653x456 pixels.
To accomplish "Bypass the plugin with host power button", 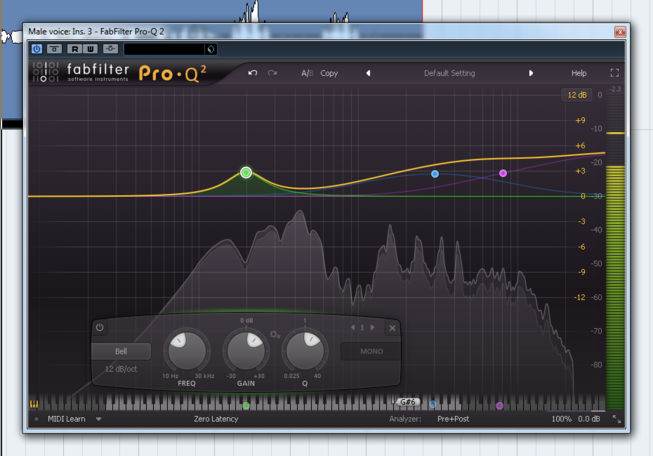I will (x=37, y=48).
